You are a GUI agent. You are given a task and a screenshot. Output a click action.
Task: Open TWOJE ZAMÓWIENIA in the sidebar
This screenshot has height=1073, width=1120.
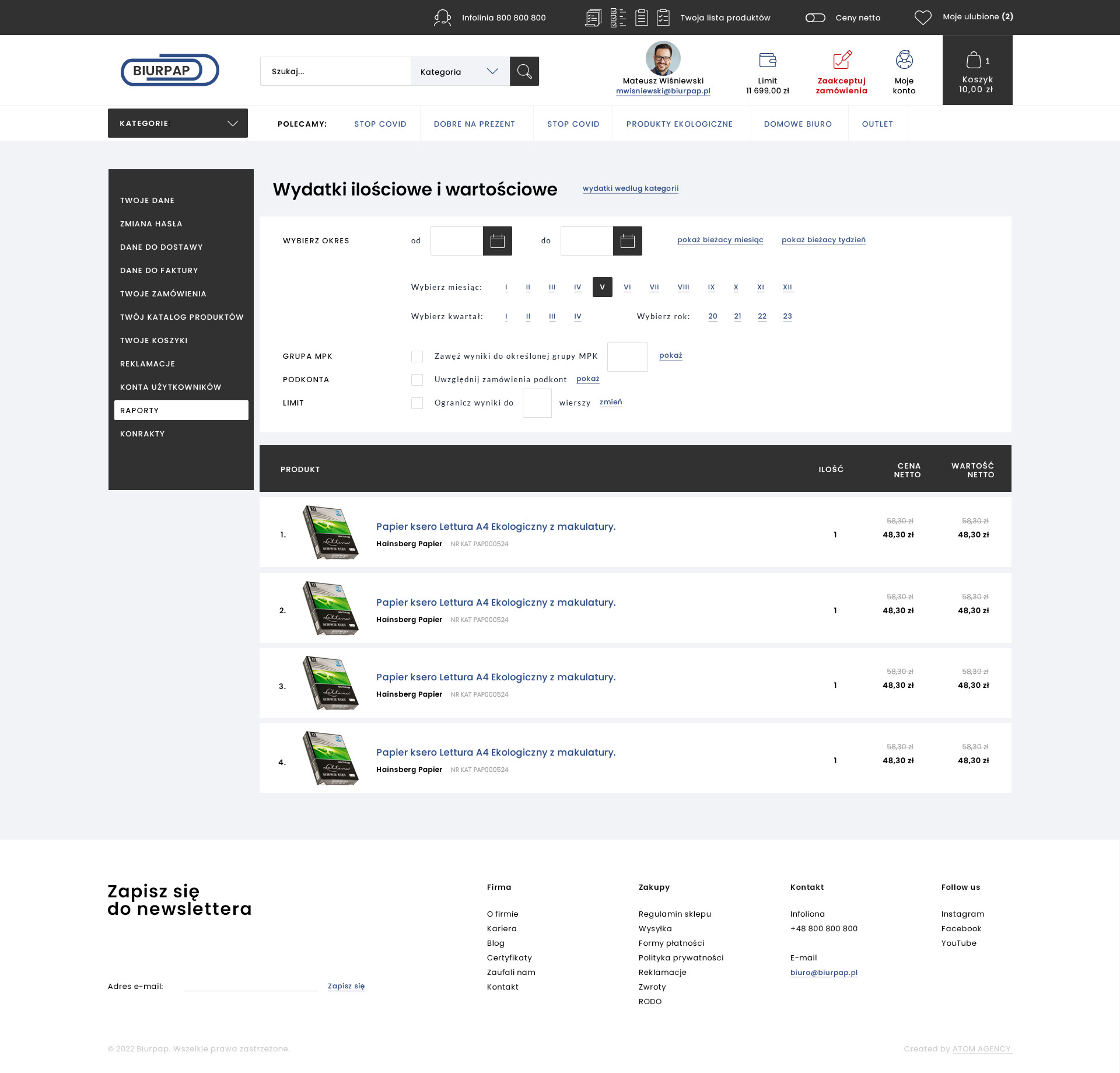pyautogui.click(x=163, y=293)
